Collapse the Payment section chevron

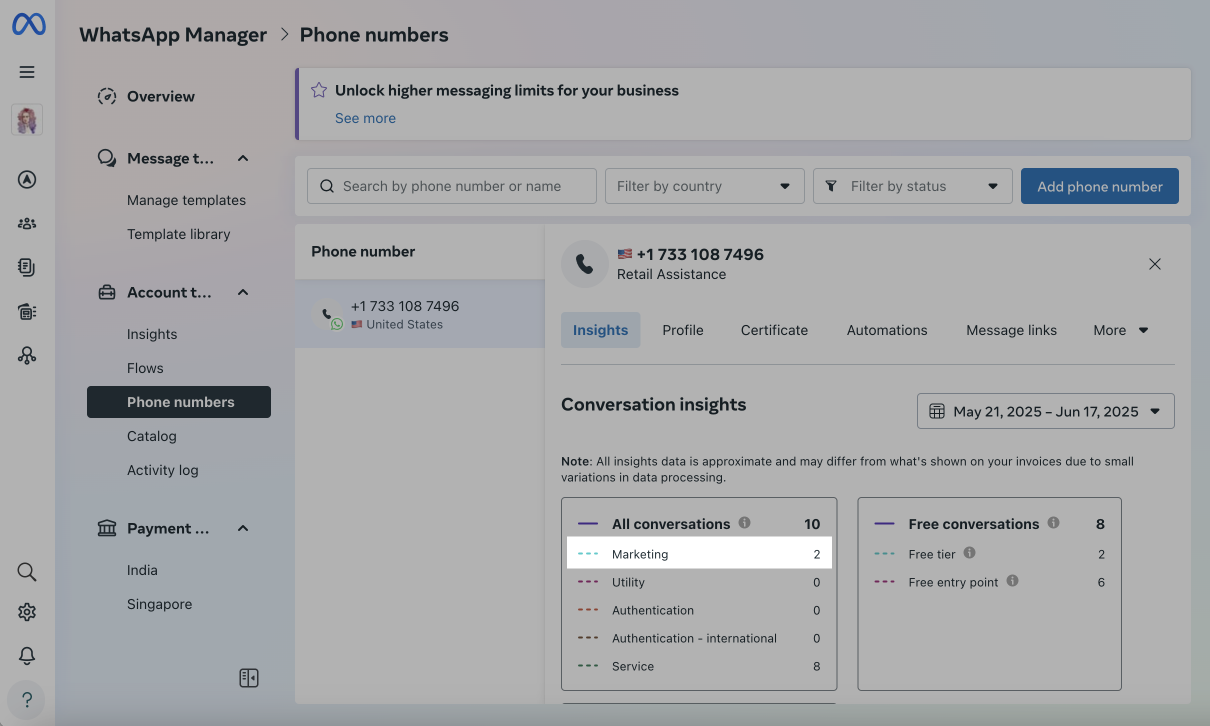pyautogui.click(x=243, y=528)
